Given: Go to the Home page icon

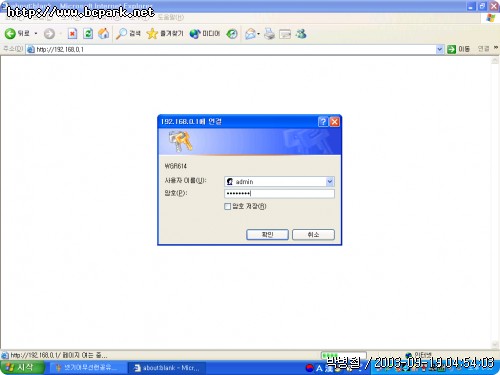Looking at the screenshot, I should 104,34.
